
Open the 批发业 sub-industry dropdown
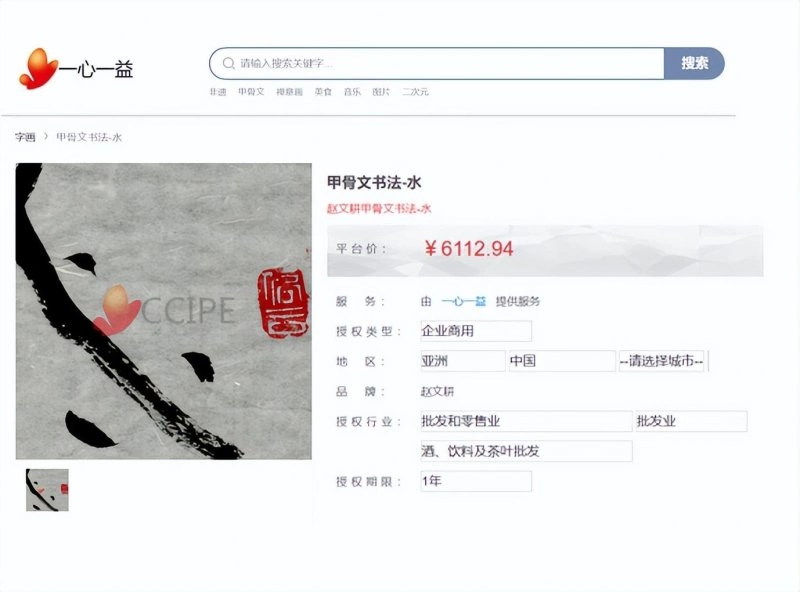pos(691,421)
